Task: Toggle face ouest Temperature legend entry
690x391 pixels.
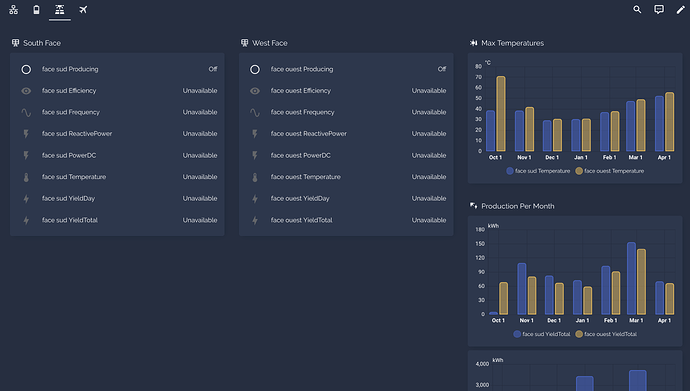Action: (610, 171)
